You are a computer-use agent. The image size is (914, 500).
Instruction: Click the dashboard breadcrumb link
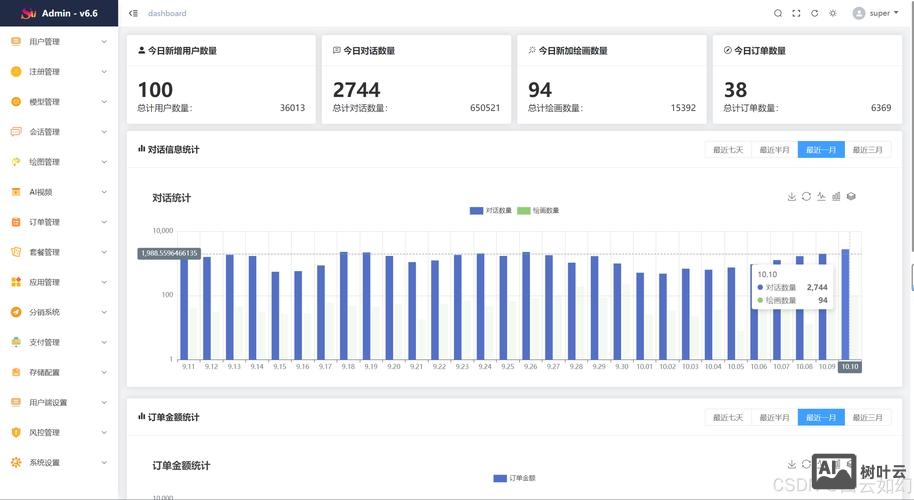167,14
